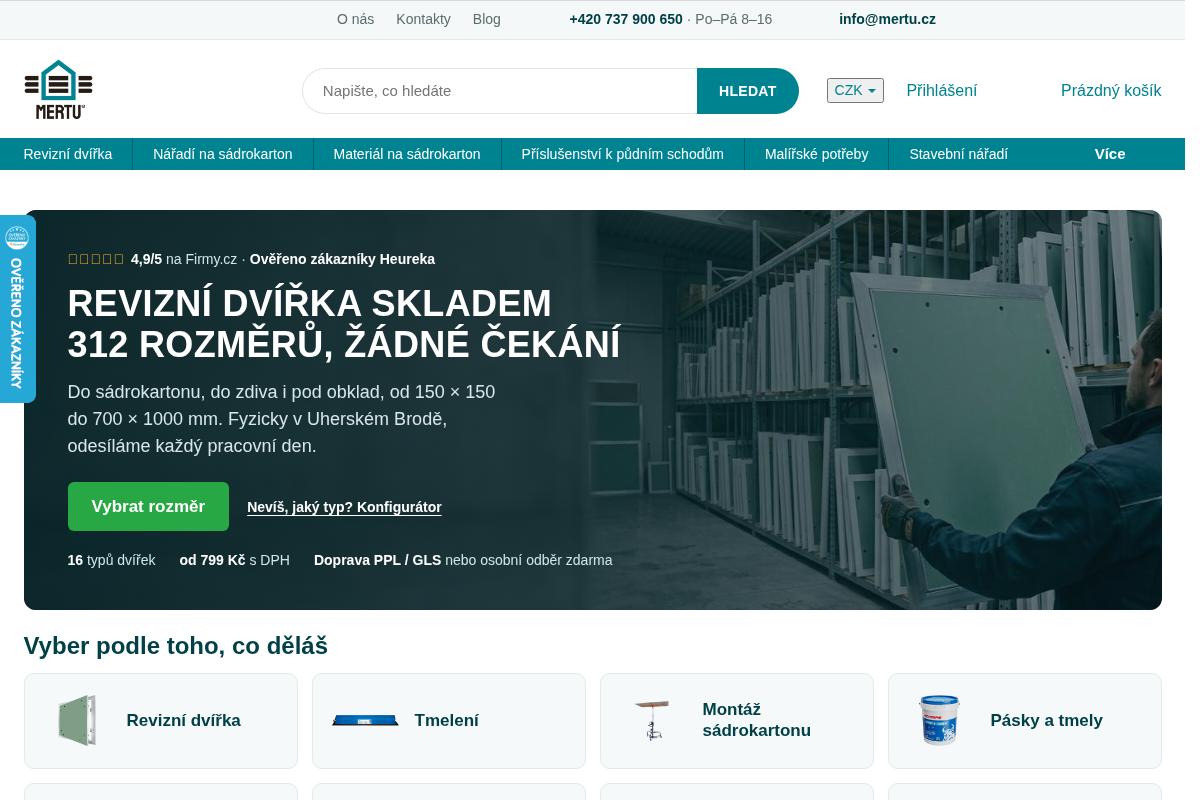The image size is (1200, 800).
Task: Click the od 799 Kč s DPH text
Action: tap(234, 560)
